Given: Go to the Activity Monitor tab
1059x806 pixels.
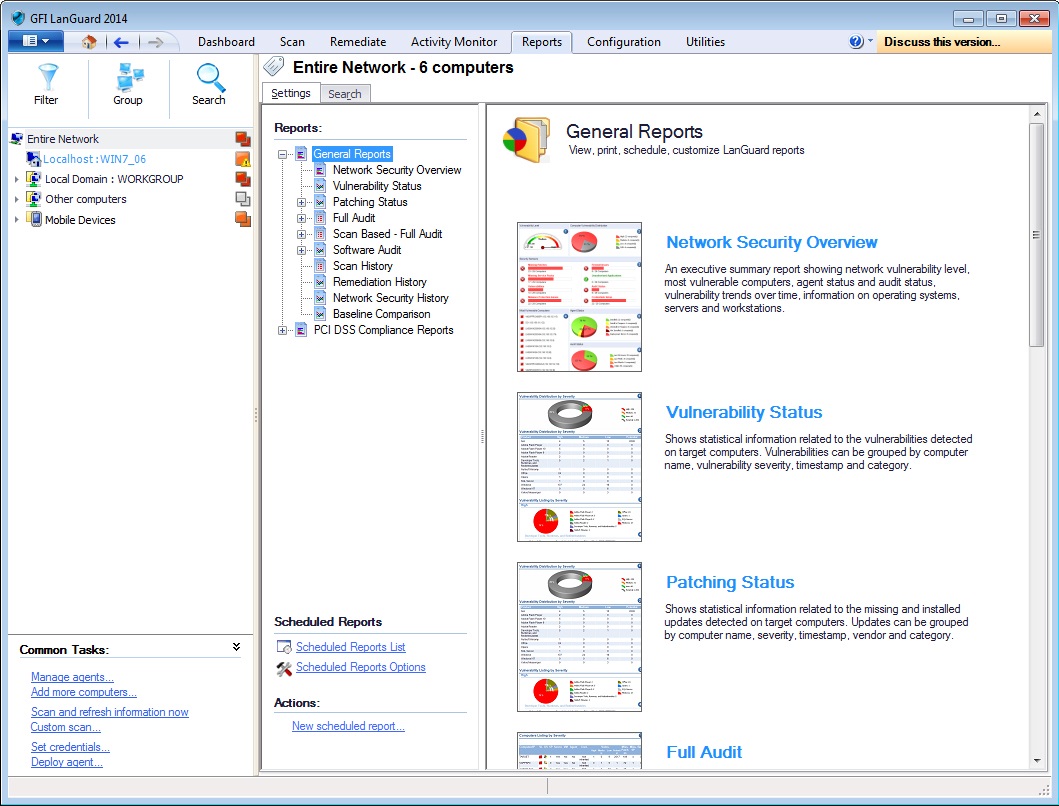Looking at the screenshot, I should [x=454, y=42].
